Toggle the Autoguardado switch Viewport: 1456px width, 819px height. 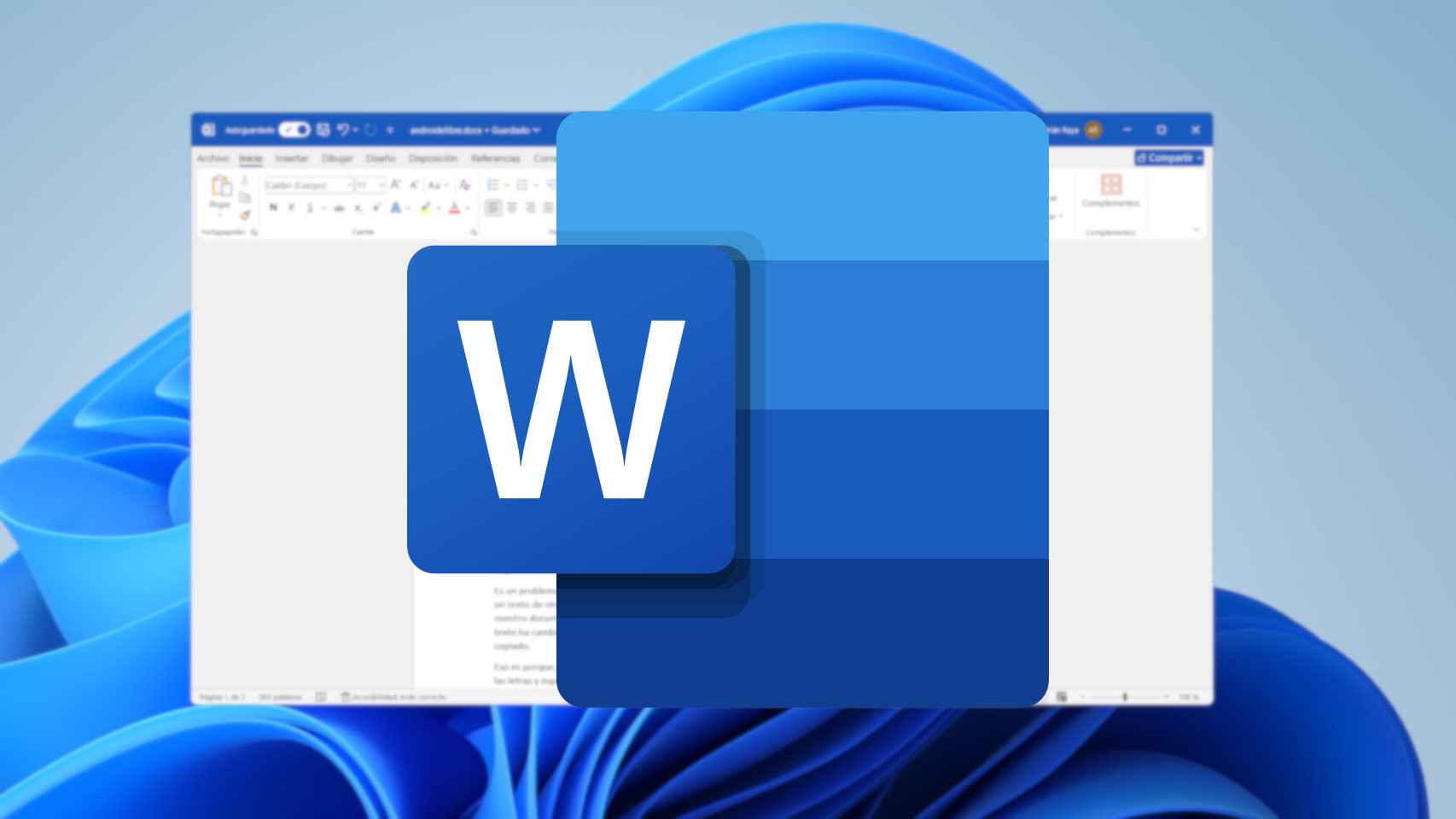pos(294,130)
